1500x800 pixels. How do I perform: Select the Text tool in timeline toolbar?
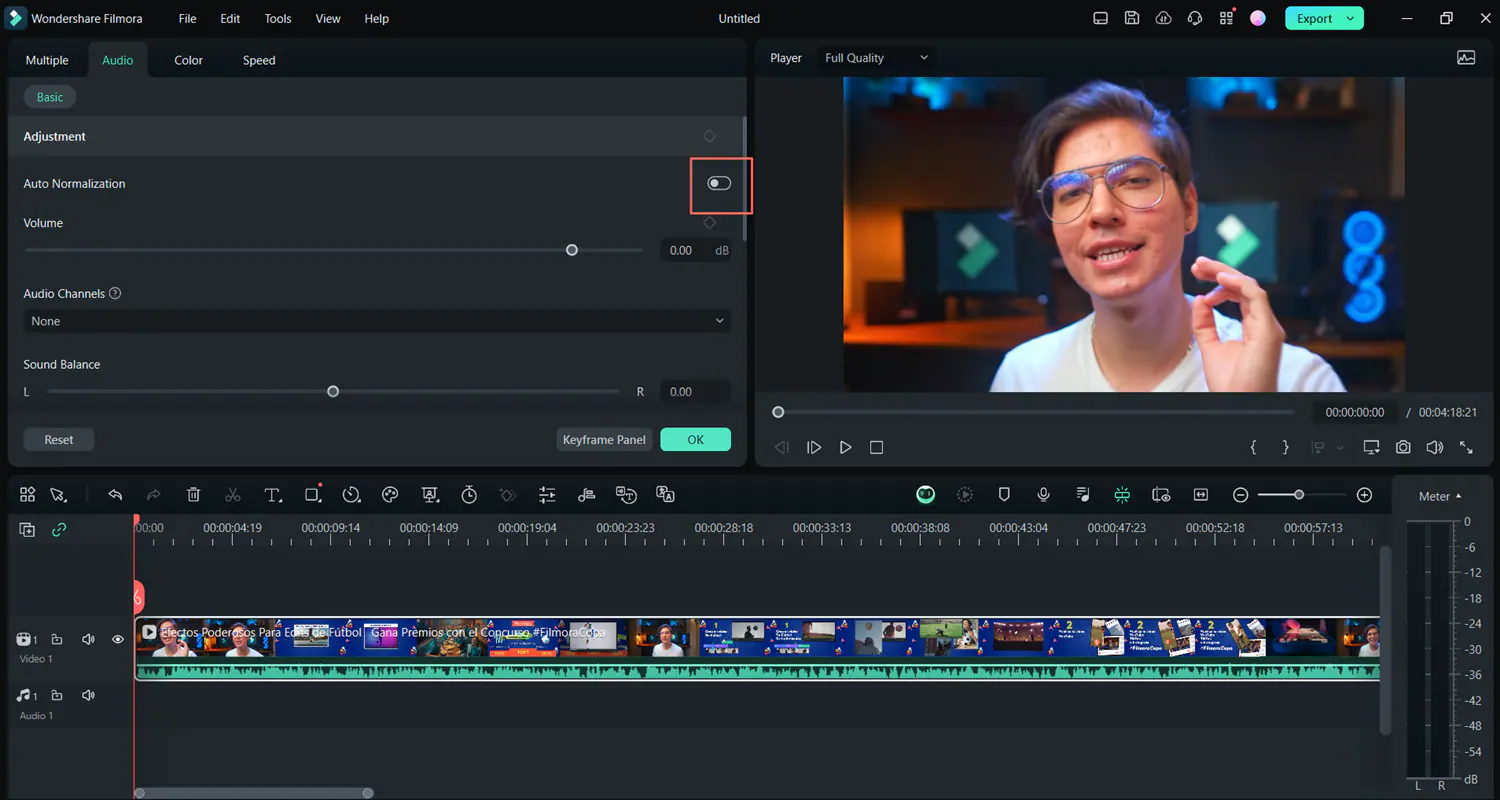point(272,495)
